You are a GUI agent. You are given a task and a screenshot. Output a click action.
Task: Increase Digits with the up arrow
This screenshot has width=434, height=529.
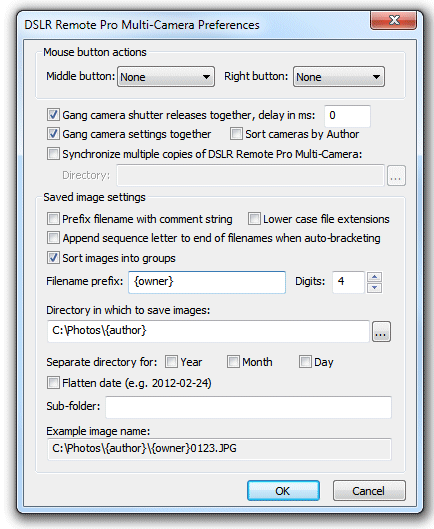coord(375,277)
